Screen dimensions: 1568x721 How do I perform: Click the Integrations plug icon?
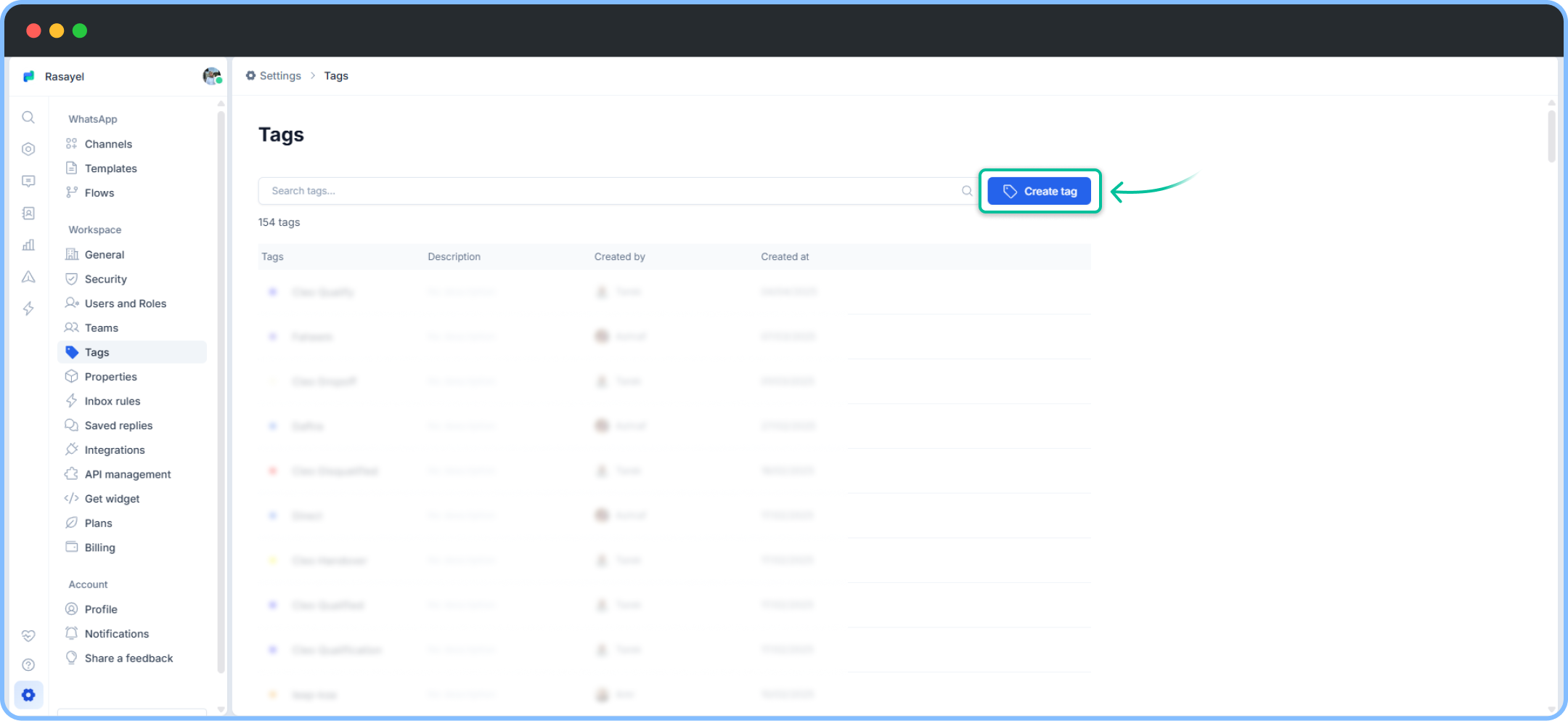pos(71,449)
